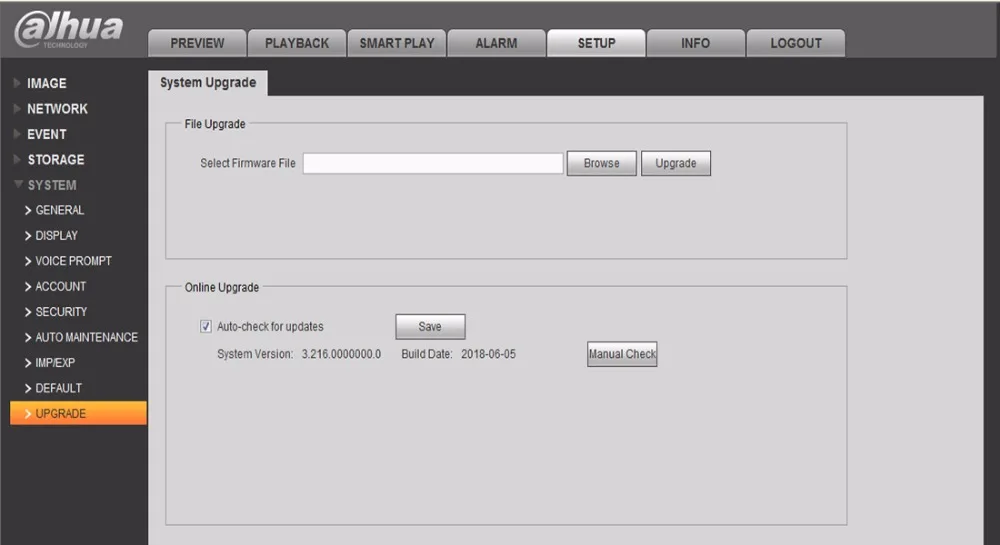This screenshot has height=545, width=1000.
Task: Click the Online Upgrade group title
Action: tap(222, 287)
